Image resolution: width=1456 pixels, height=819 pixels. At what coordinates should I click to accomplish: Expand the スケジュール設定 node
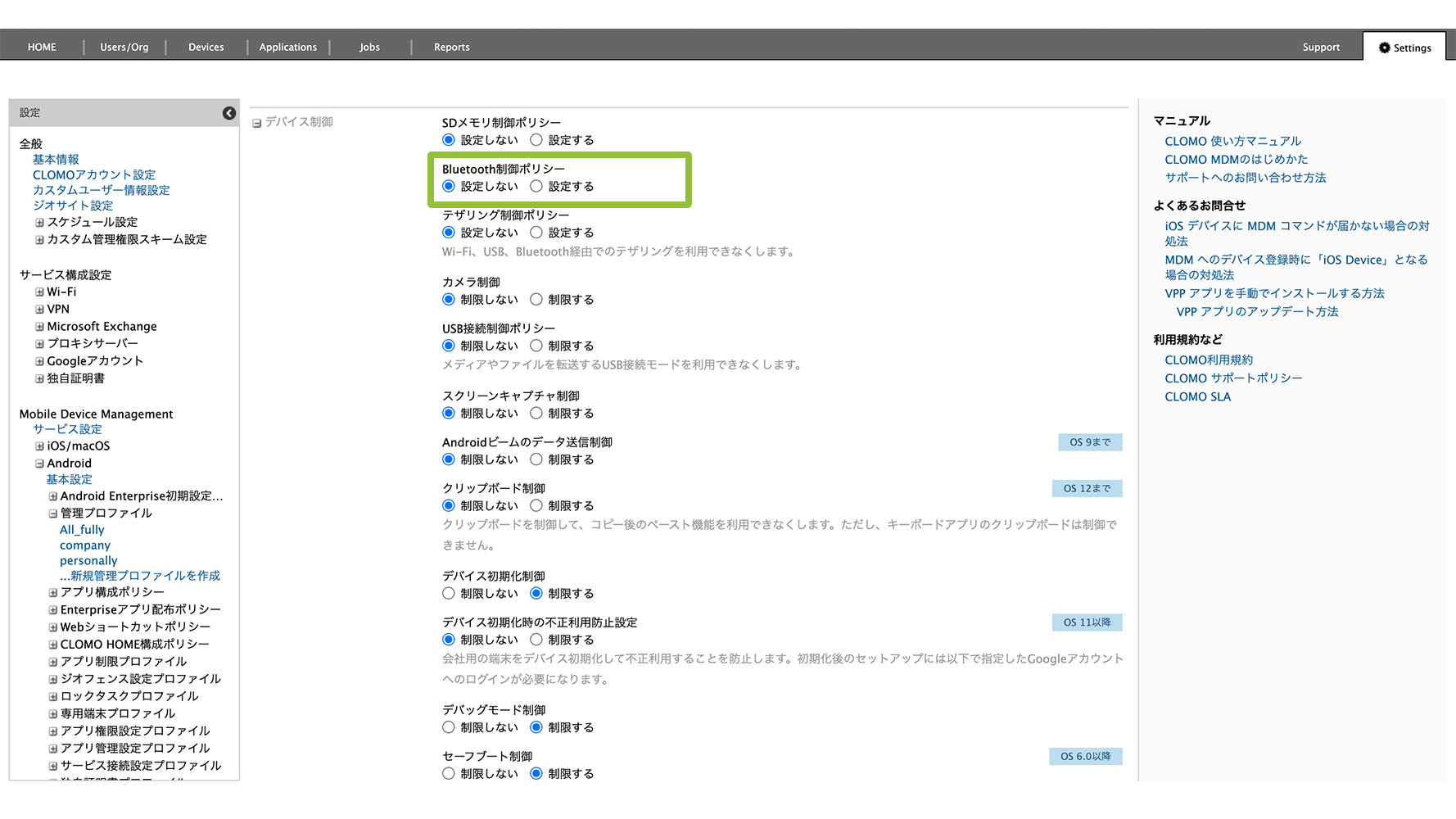tap(39, 223)
